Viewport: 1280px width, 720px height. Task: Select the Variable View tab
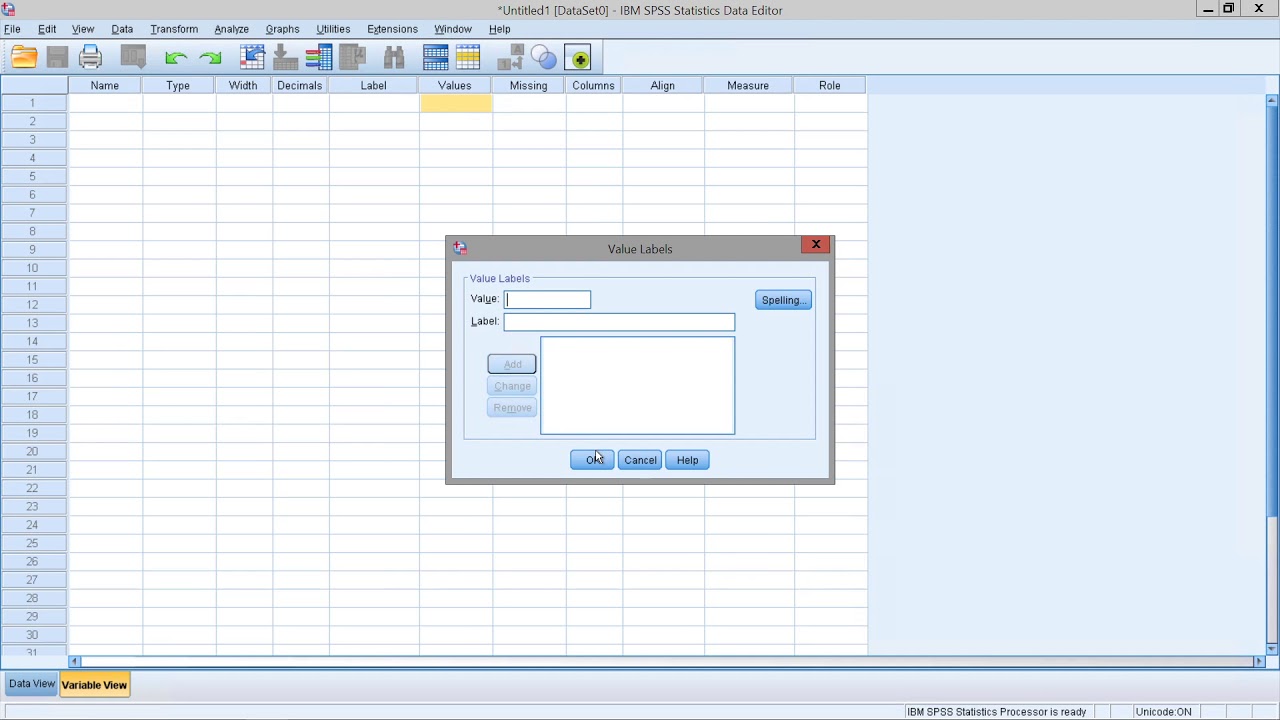point(94,685)
